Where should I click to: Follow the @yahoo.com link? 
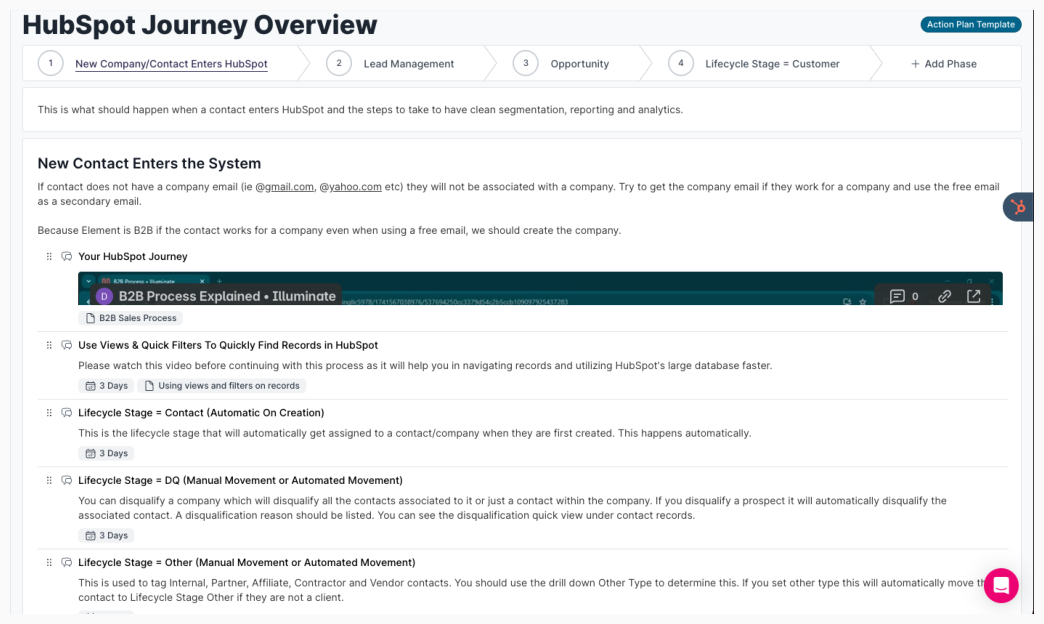pyautogui.click(x=350, y=187)
